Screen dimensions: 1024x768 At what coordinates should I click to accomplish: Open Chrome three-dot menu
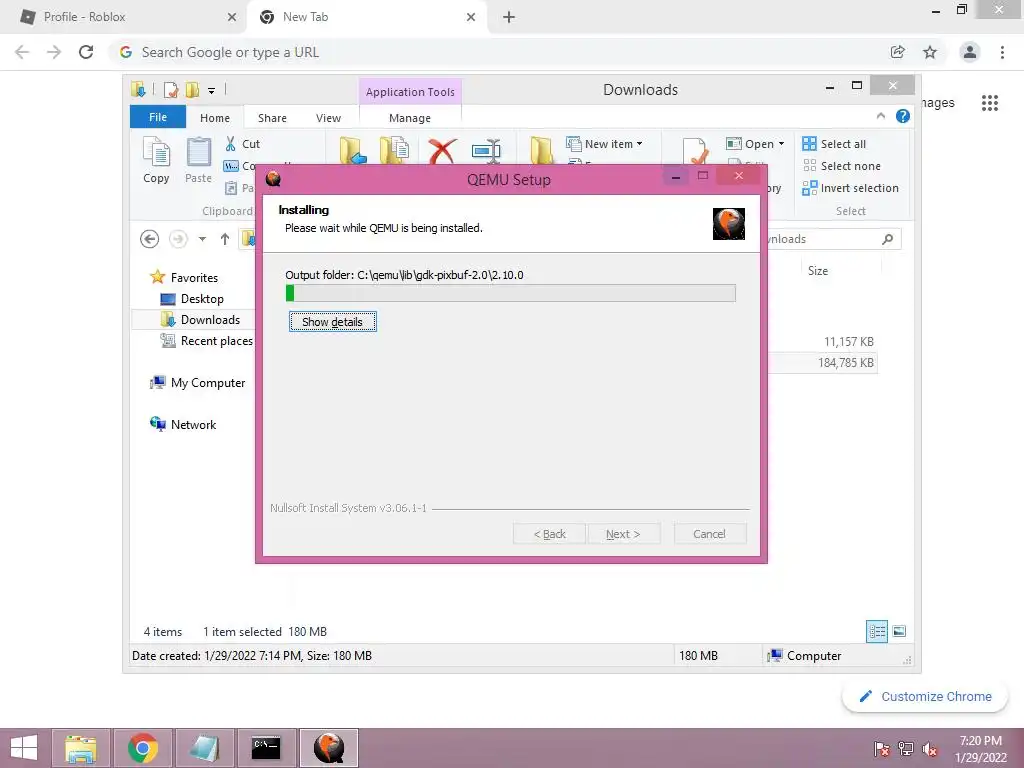click(1002, 52)
